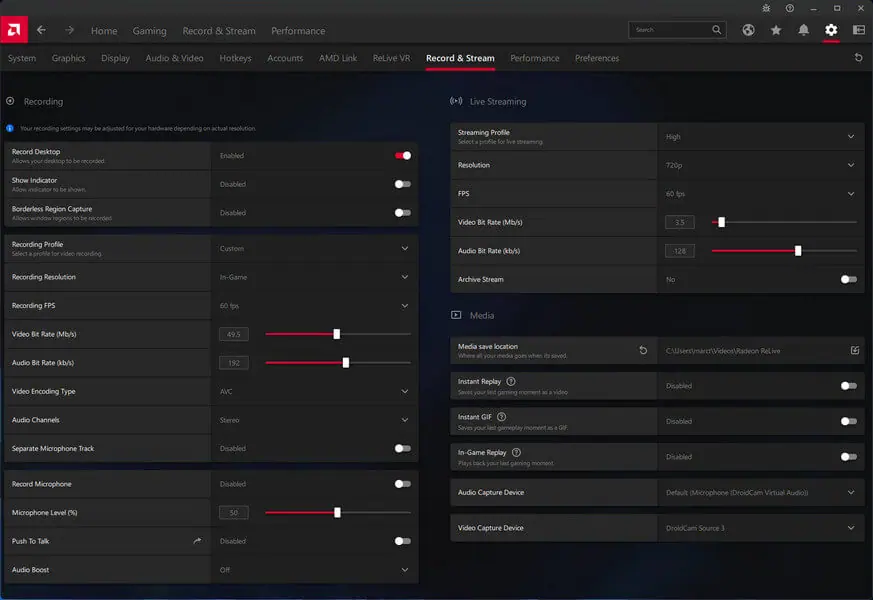Screen dimensions: 873x600
Task: Turn on Archive Stream toggle
Action: tap(849, 279)
